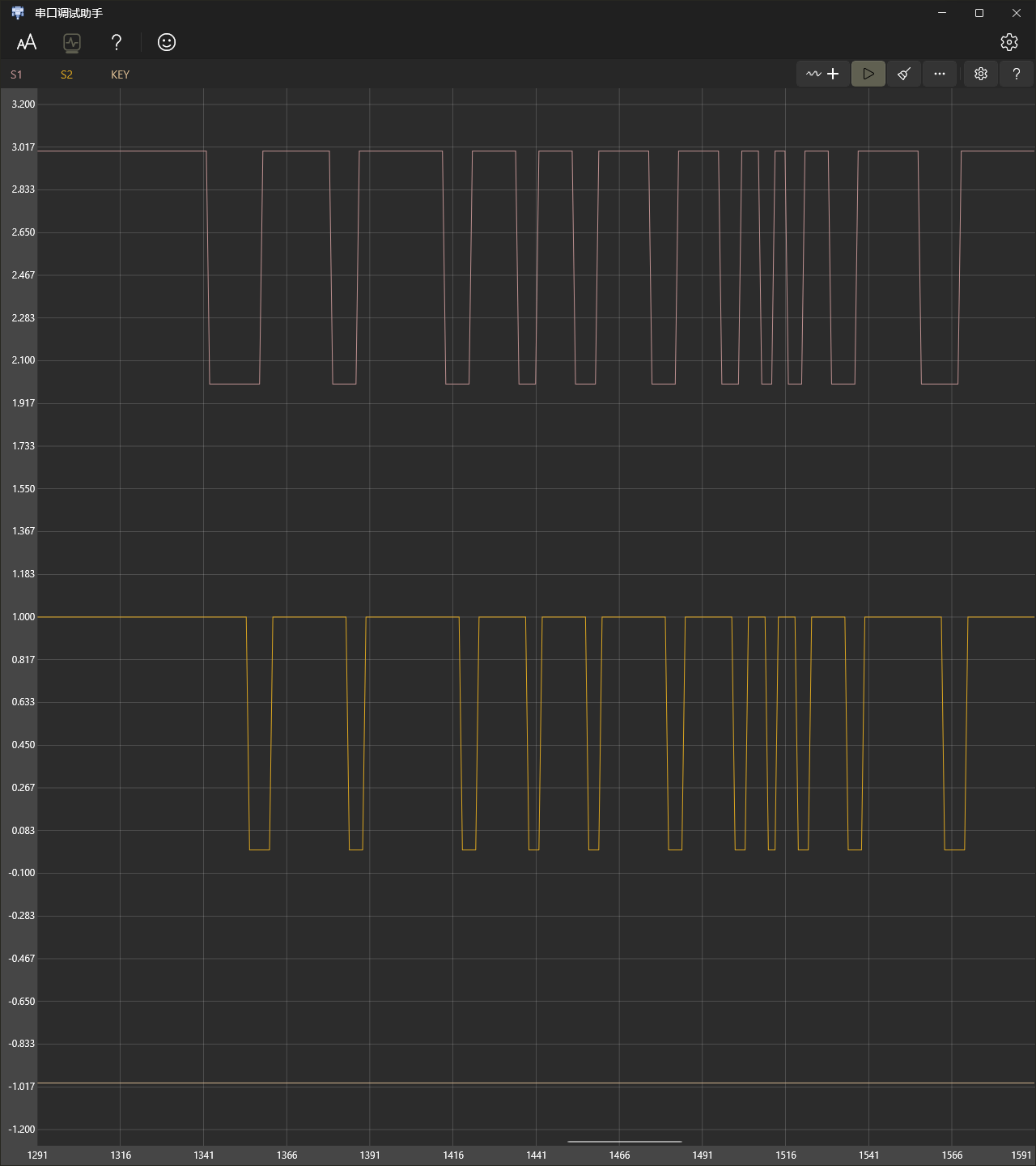
Task: Open the help question mark in top toolbar
Action: [117, 42]
